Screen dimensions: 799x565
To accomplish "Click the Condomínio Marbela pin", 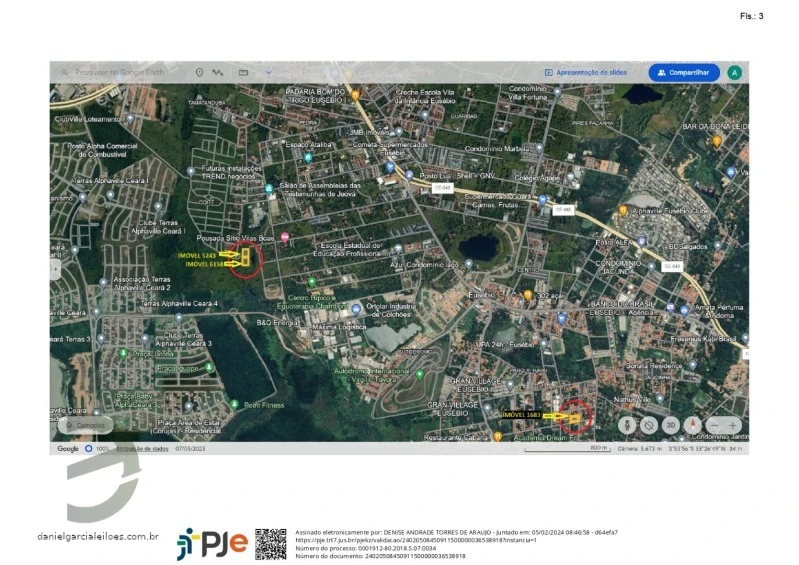I will [x=539, y=148].
